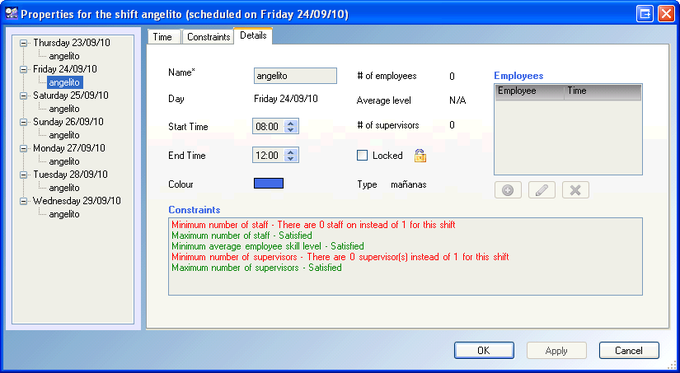Select angelito under Thursday 23/09/10
The width and height of the screenshot is (680, 373).
64,56
